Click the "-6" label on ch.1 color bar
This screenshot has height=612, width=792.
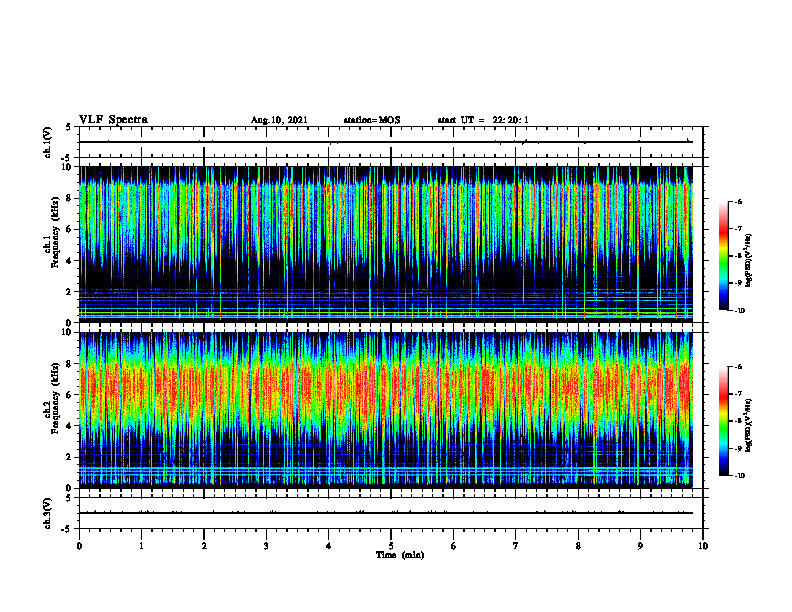pyautogui.click(x=738, y=201)
